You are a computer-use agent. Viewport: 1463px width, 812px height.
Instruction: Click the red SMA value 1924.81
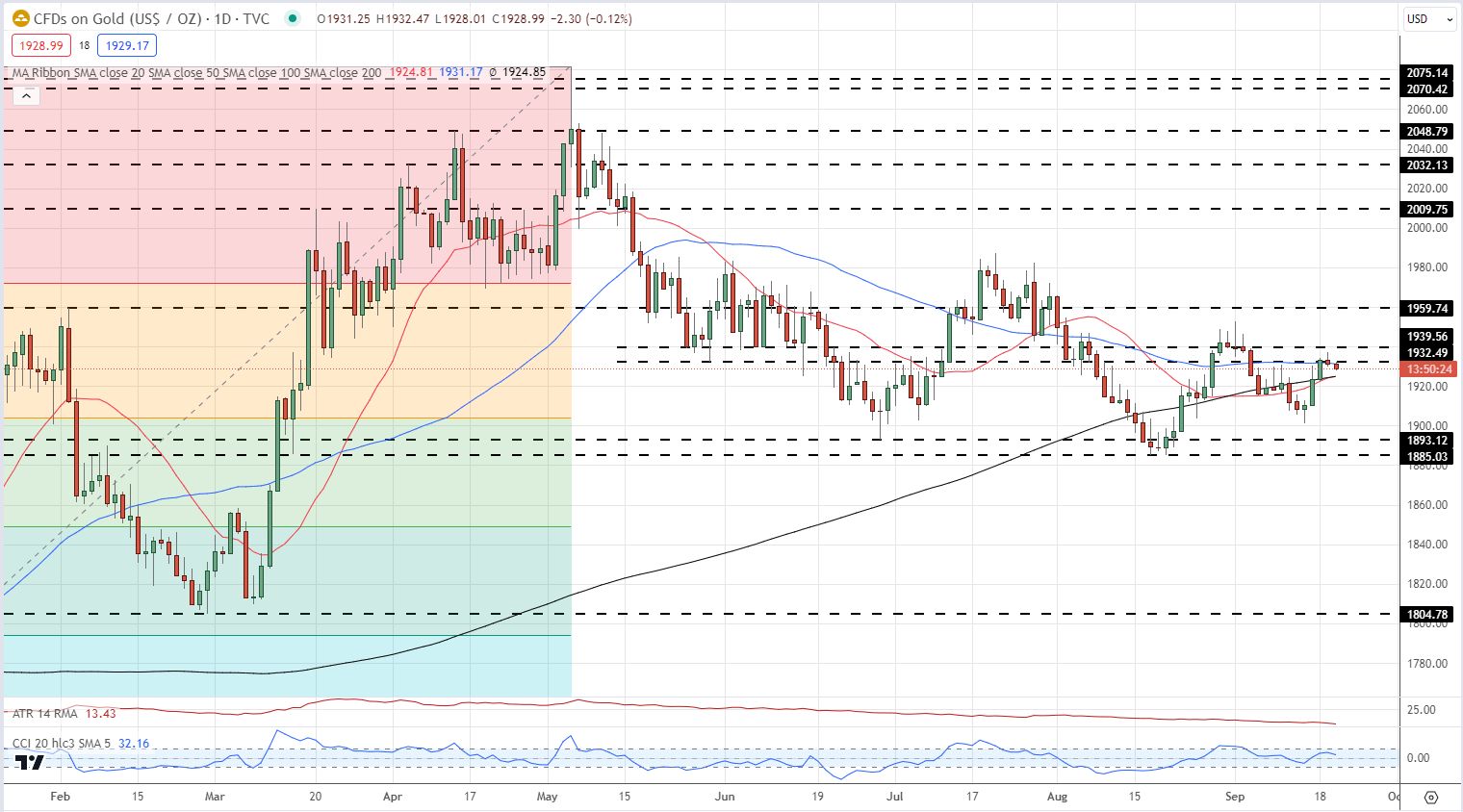pyautogui.click(x=411, y=72)
